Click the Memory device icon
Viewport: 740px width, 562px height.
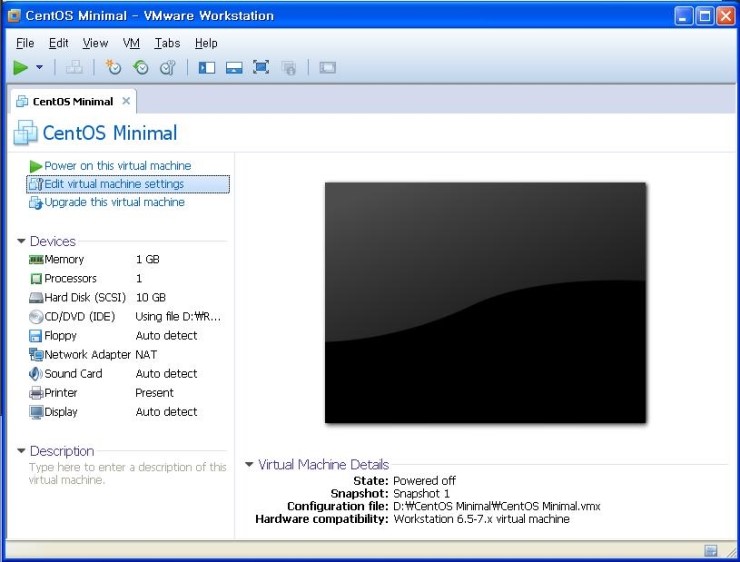[x=36, y=260]
